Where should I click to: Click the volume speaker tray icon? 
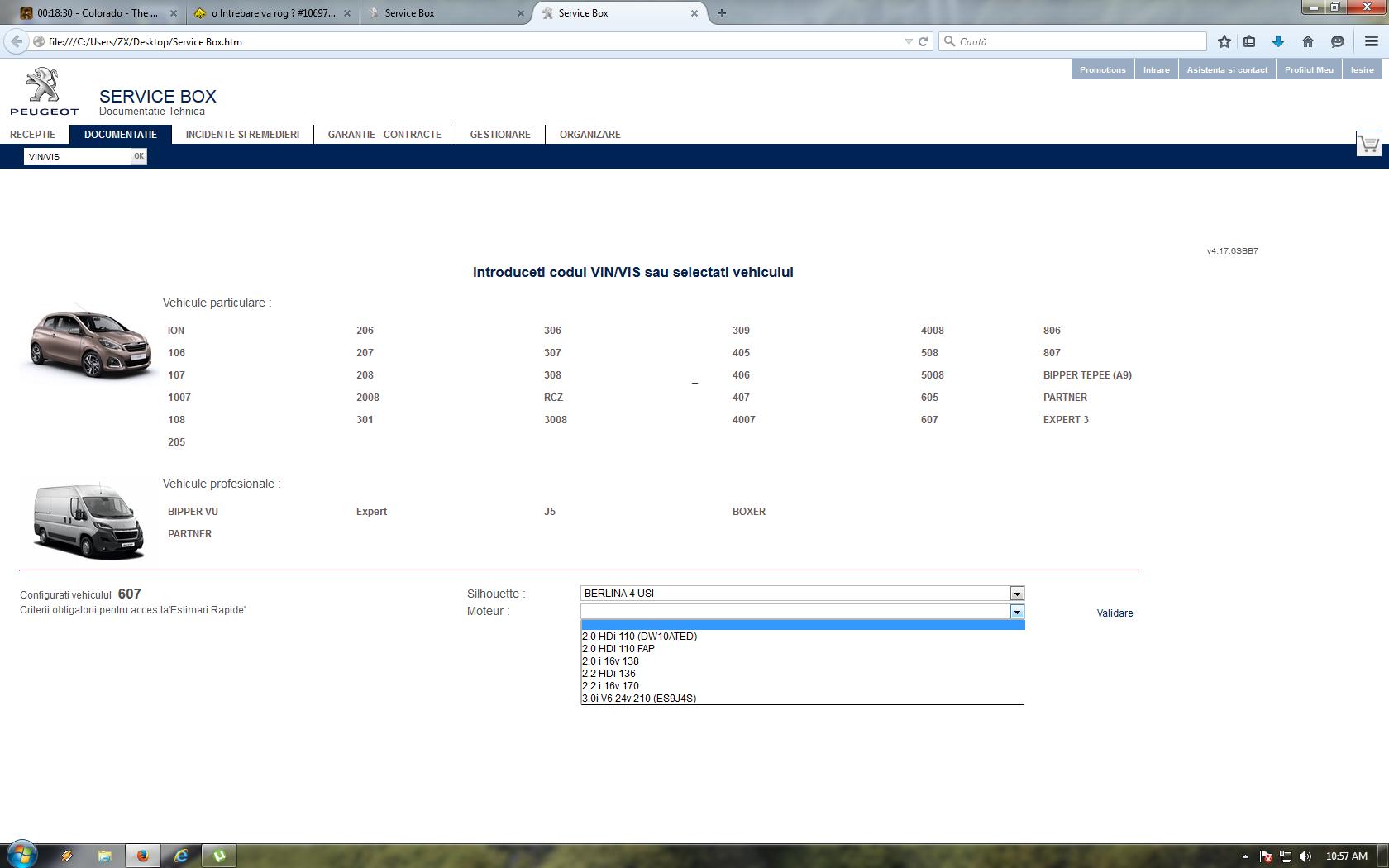1305,856
